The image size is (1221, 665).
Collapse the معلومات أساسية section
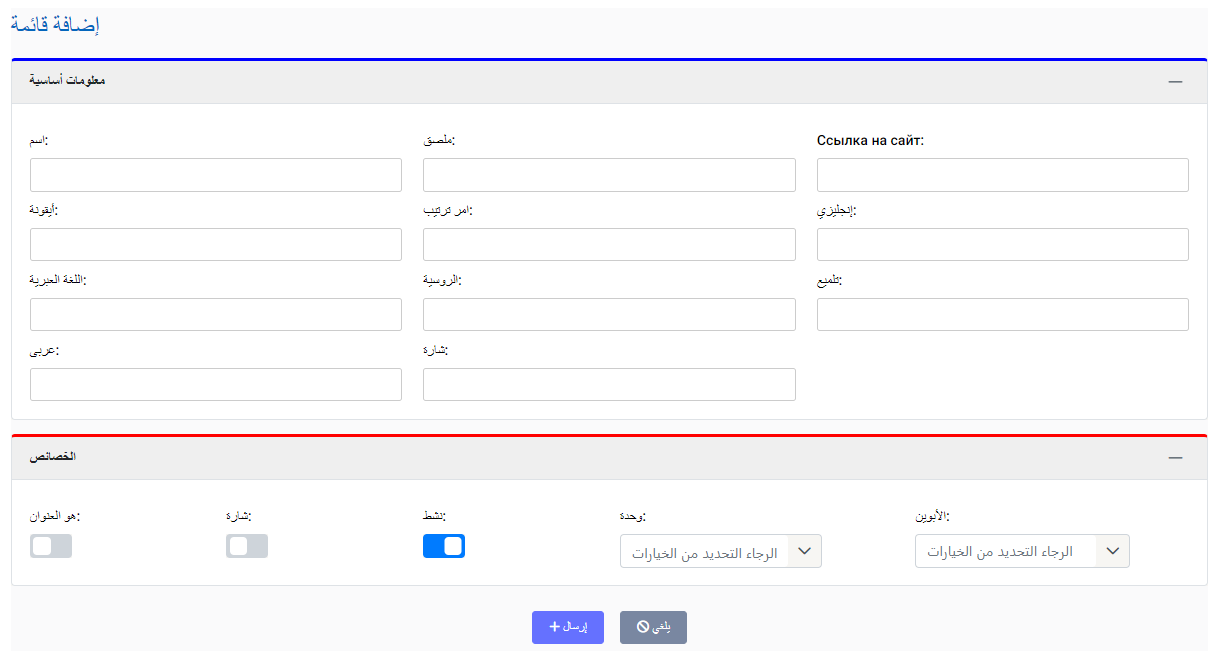pyautogui.click(x=1175, y=80)
